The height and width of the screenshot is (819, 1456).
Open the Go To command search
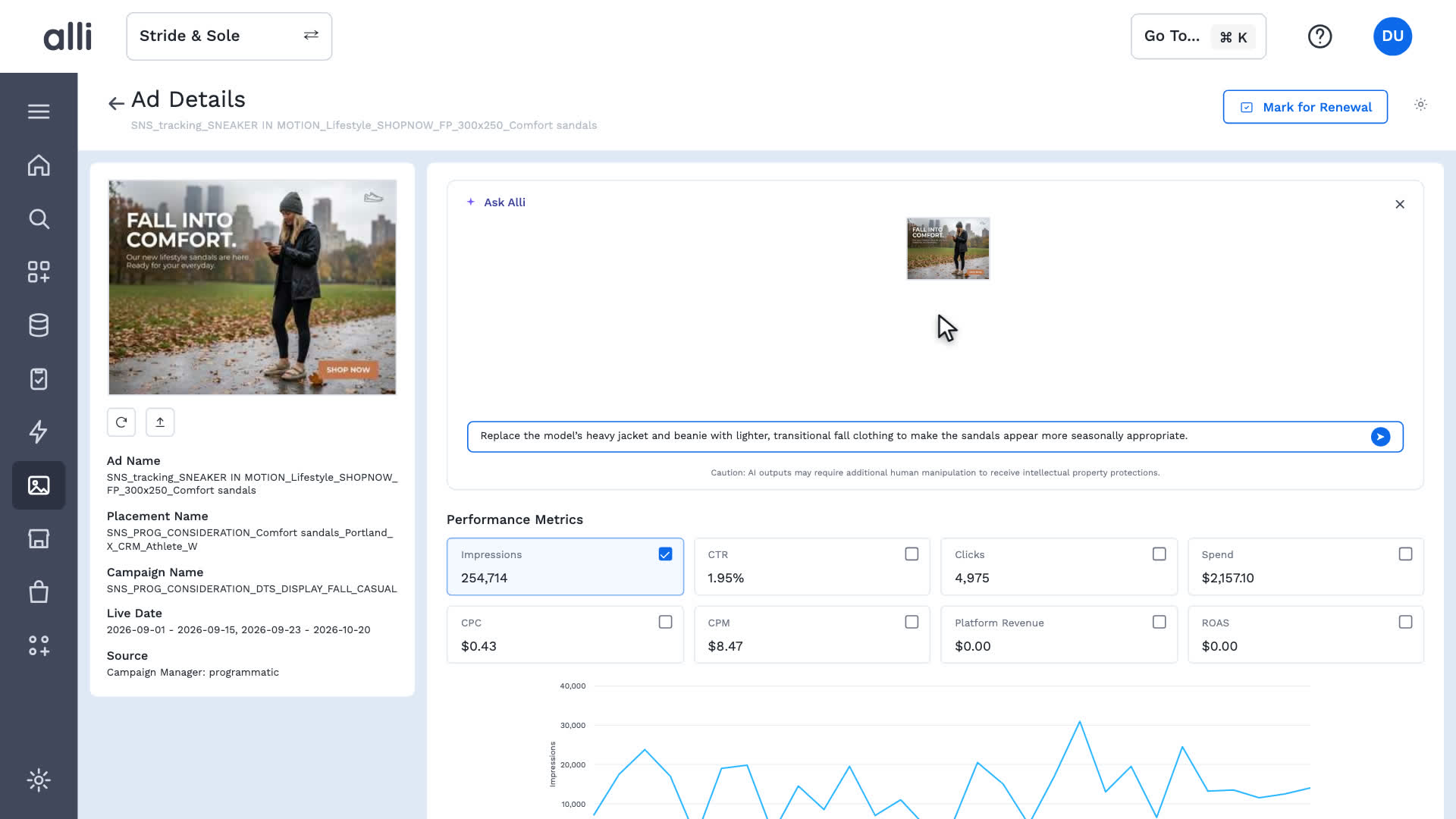(1198, 36)
